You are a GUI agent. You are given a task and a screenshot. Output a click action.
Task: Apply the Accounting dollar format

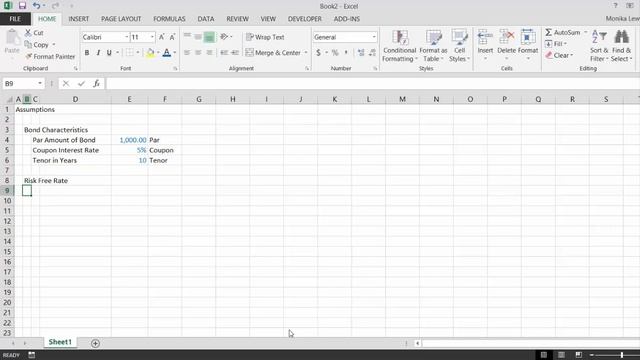pyautogui.click(x=318, y=53)
